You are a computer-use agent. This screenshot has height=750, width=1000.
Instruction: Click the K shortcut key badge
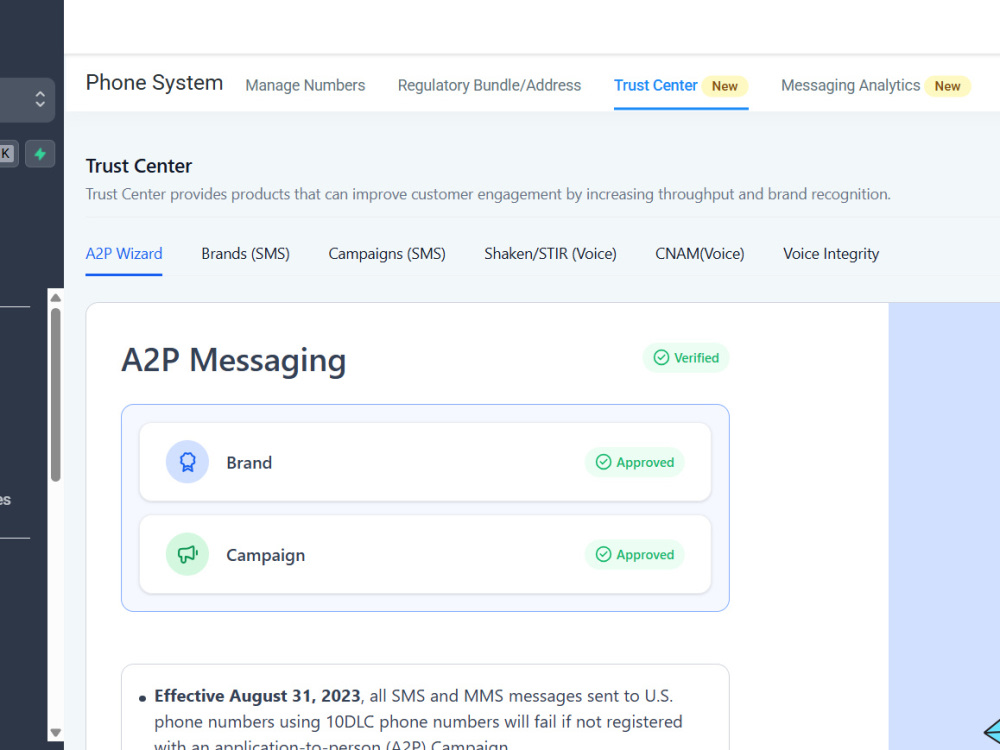coord(6,154)
